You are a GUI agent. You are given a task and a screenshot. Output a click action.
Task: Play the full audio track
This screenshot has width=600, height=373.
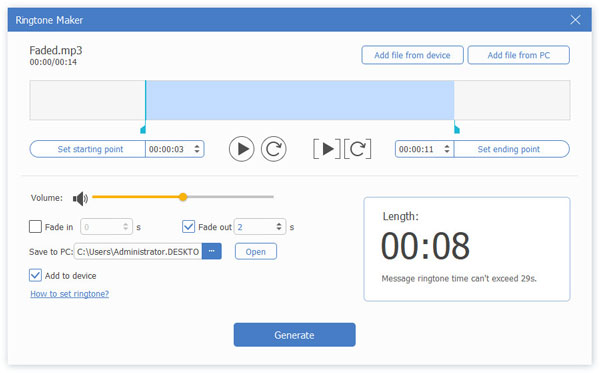pos(241,149)
